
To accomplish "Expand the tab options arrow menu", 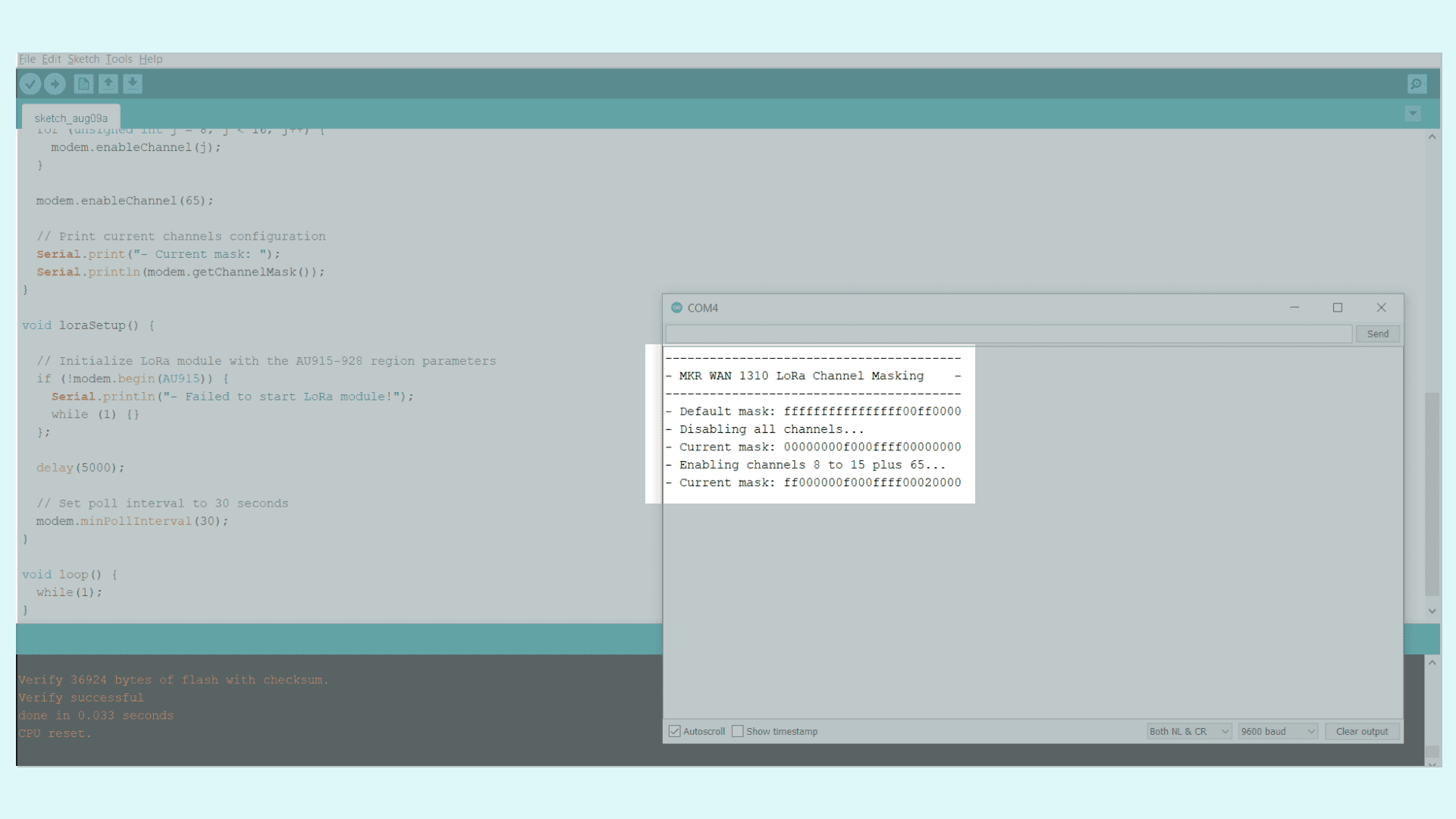I will (x=1412, y=114).
